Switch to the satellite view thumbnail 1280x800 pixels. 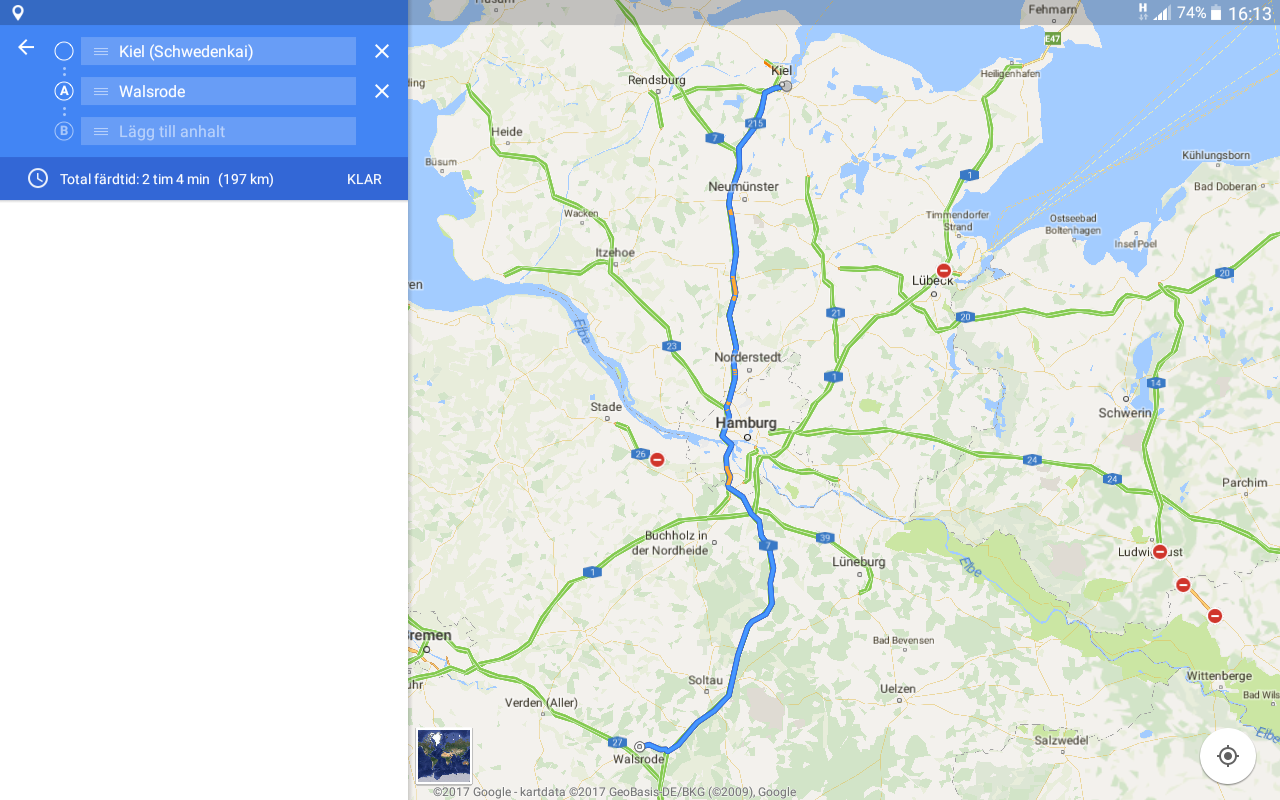(444, 755)
